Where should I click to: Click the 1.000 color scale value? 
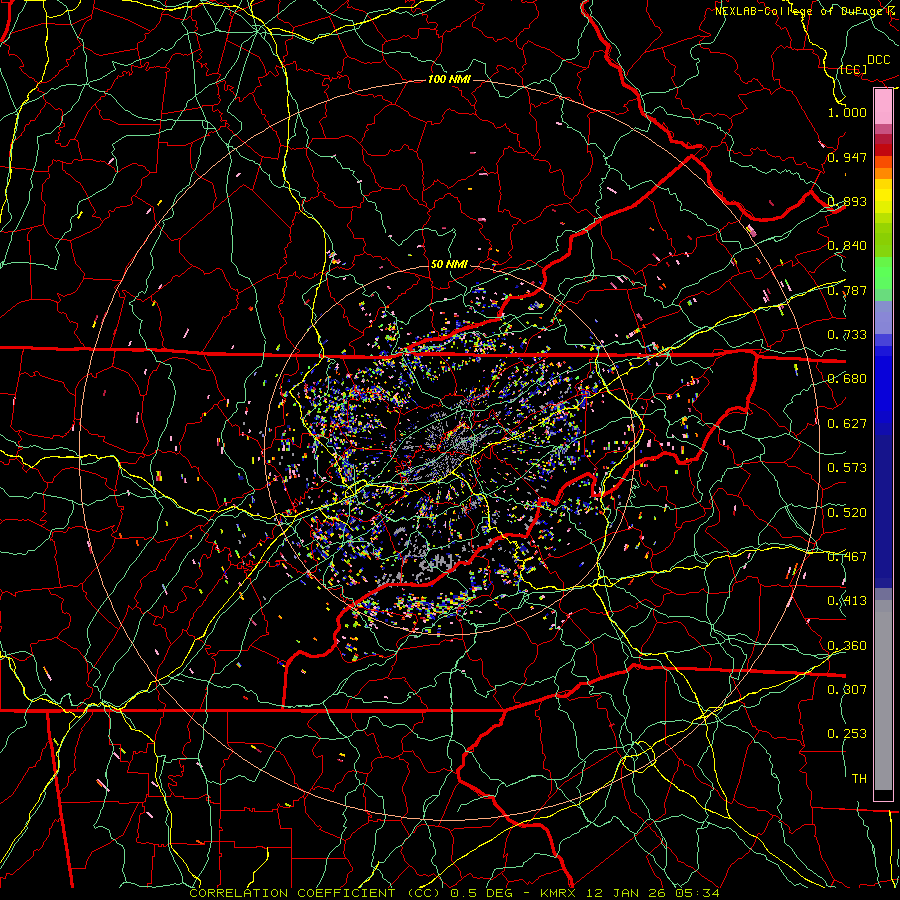click(x=847, y=112)
